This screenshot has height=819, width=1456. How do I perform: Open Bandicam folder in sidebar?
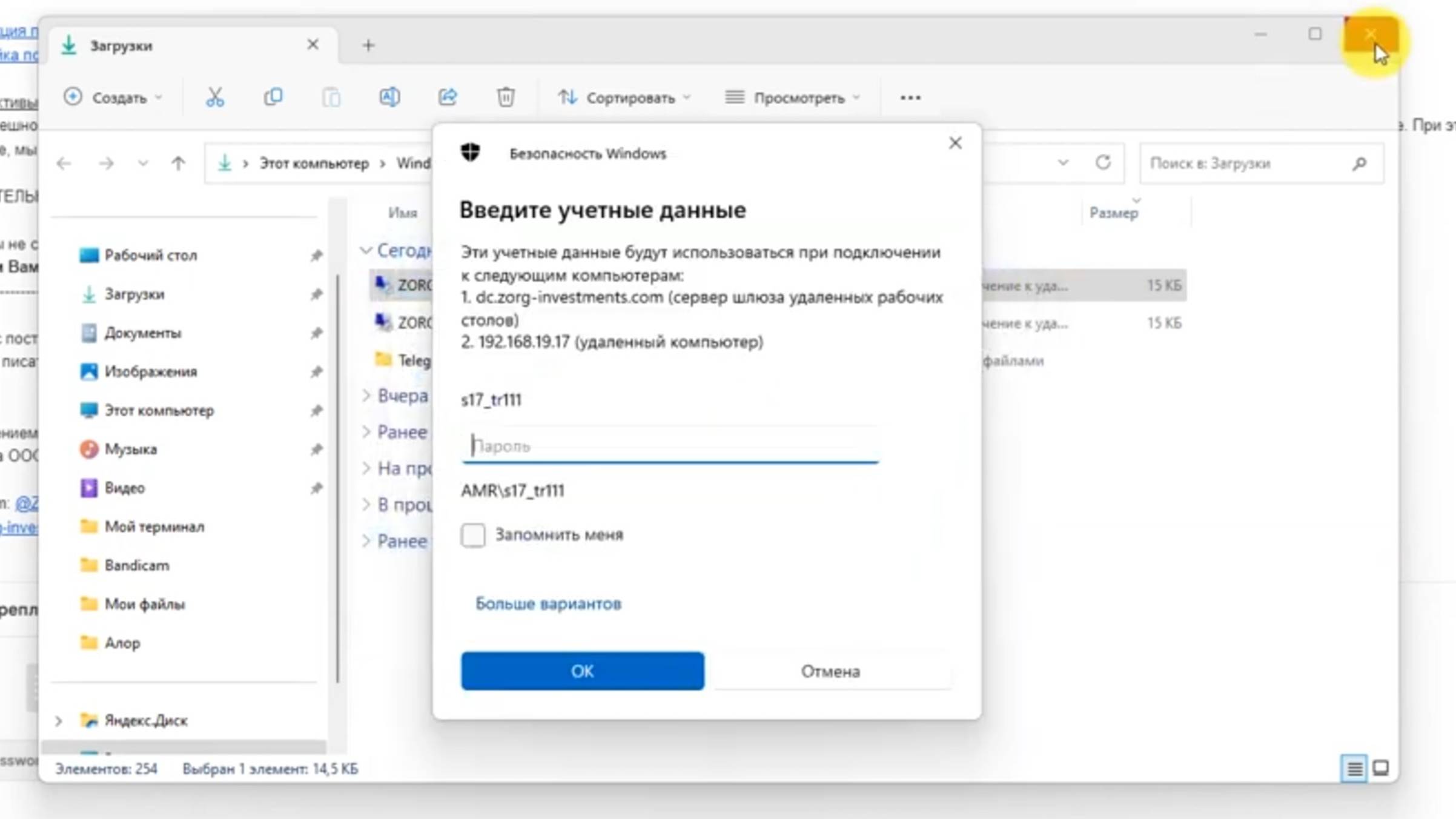(x=137, y=565)
